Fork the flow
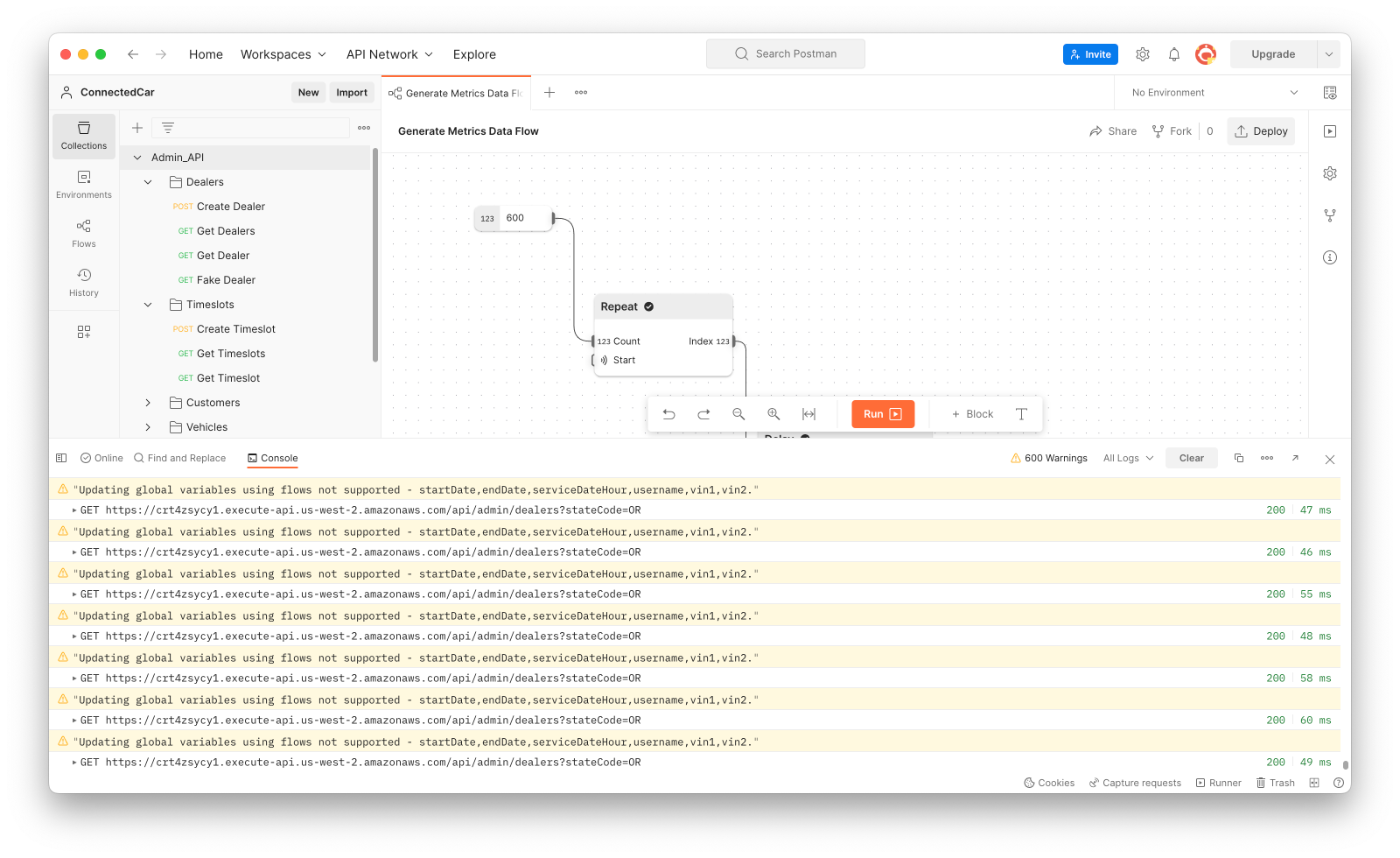Viewport: 1400px width, 858px height. point(1172,131)
